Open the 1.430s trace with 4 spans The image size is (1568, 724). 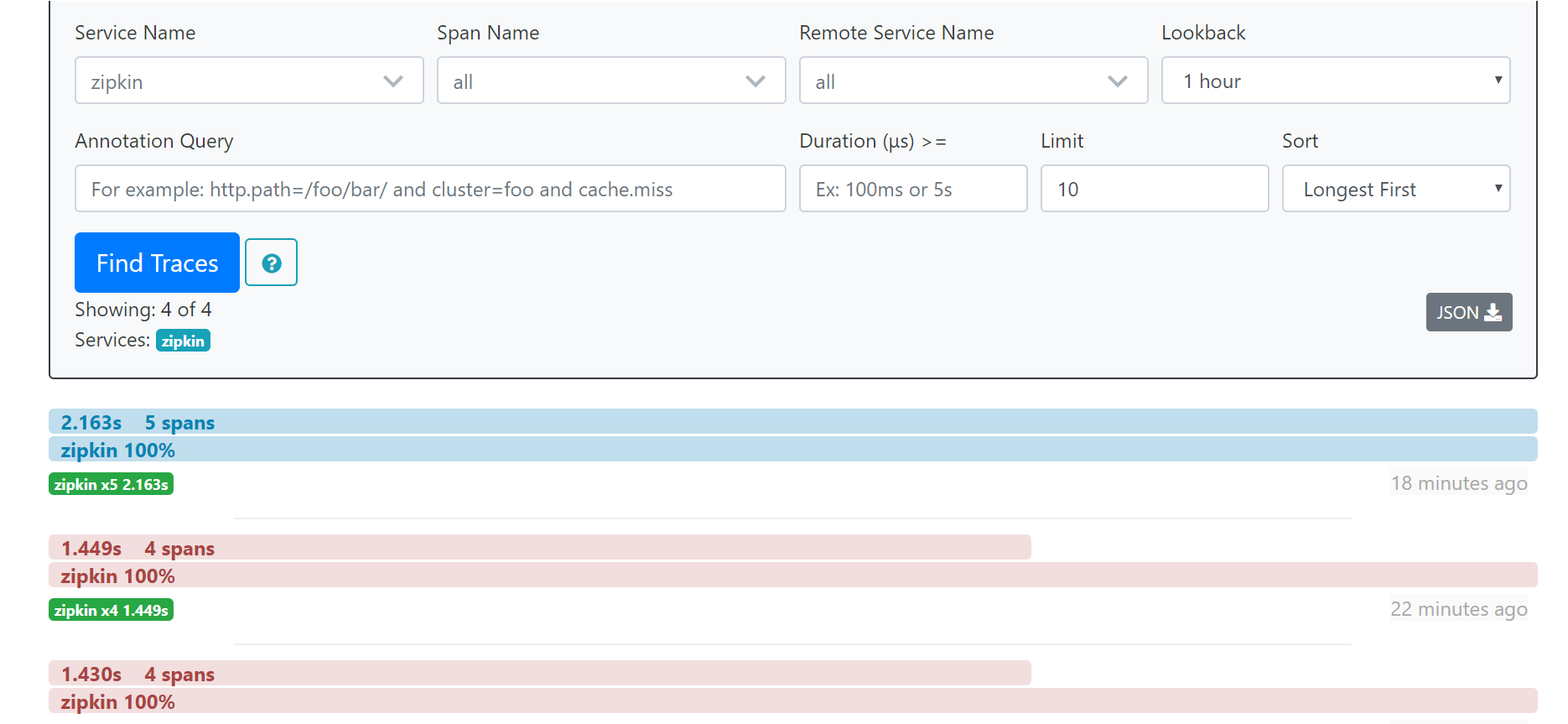(x=138, y=674)
